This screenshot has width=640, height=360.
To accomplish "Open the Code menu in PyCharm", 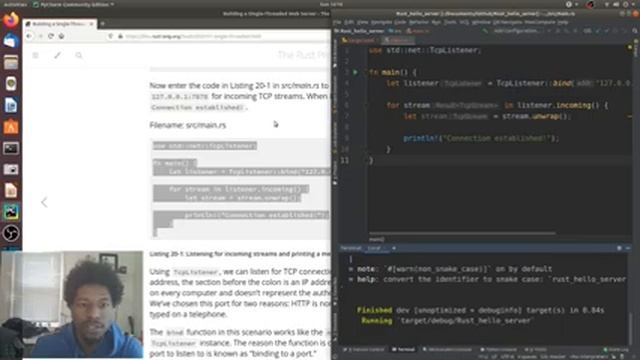I will click(x=400, y=22).
